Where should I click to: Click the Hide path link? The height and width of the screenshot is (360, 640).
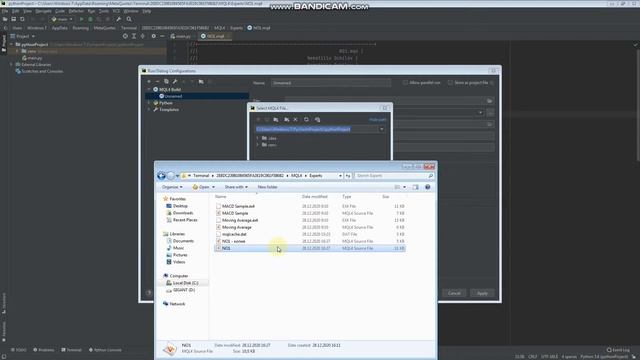coord(378,120)
